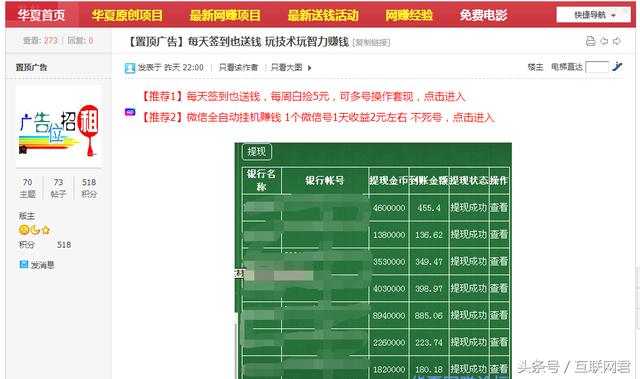Click 查看 in the 4030000 row
The width and height of the screenshot is (640, 379).
click(x=499, y=288)
